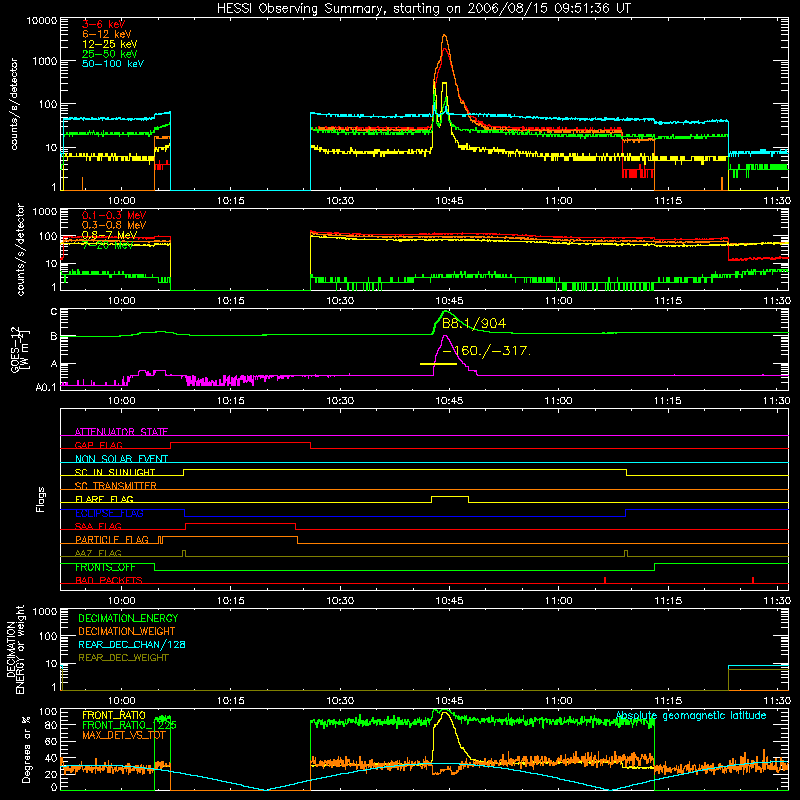Image resolution: width=800 pixels, height=800 pixels.
Task: Click the FLARE_FLAG label
Action: point(104,499)
